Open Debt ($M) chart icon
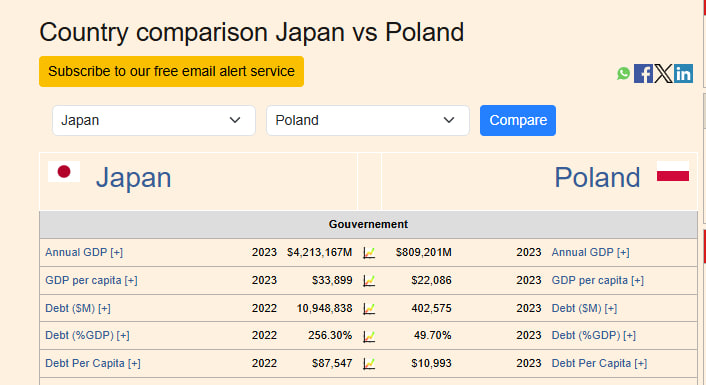Viewport: 706px width, 385px height. click(369, 308)
